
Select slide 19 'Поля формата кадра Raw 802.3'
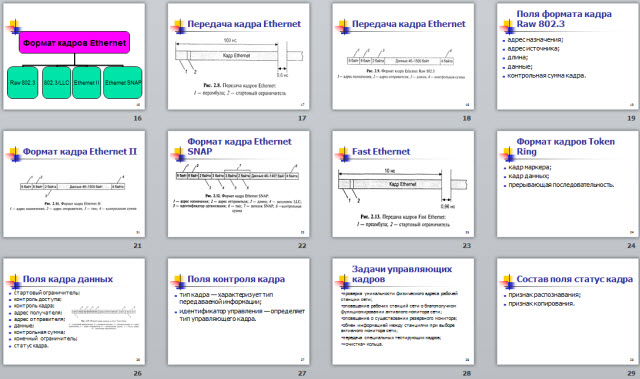pos(567,56)
